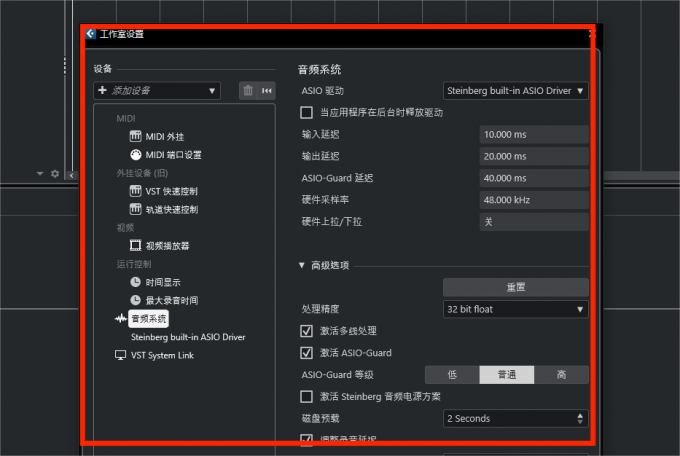Select 最大录音时间 entry
This screenshot has width=680, height=456.
click(x=172, y=301)
